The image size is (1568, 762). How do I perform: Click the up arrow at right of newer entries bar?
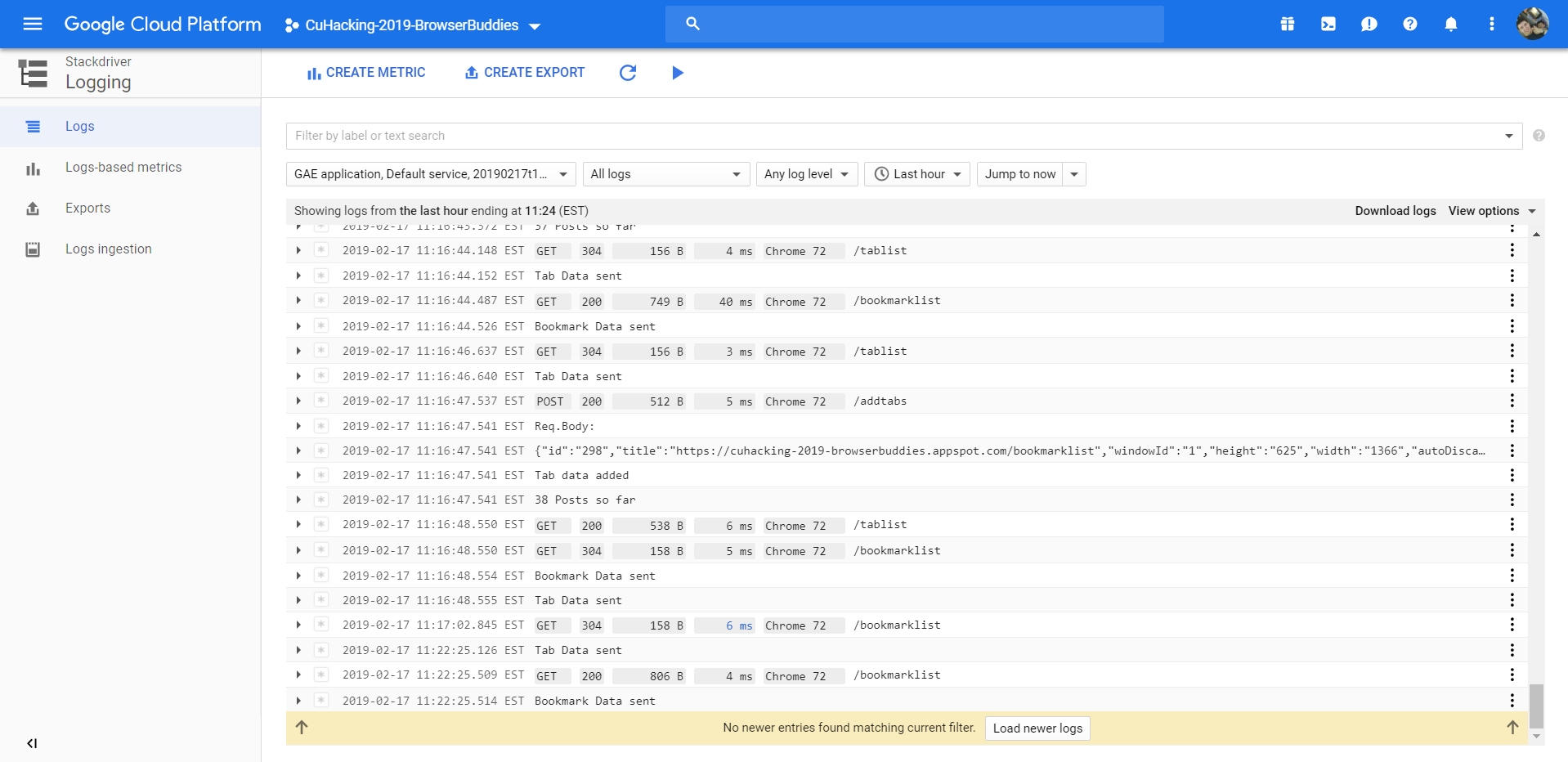tap(1512, 727)
